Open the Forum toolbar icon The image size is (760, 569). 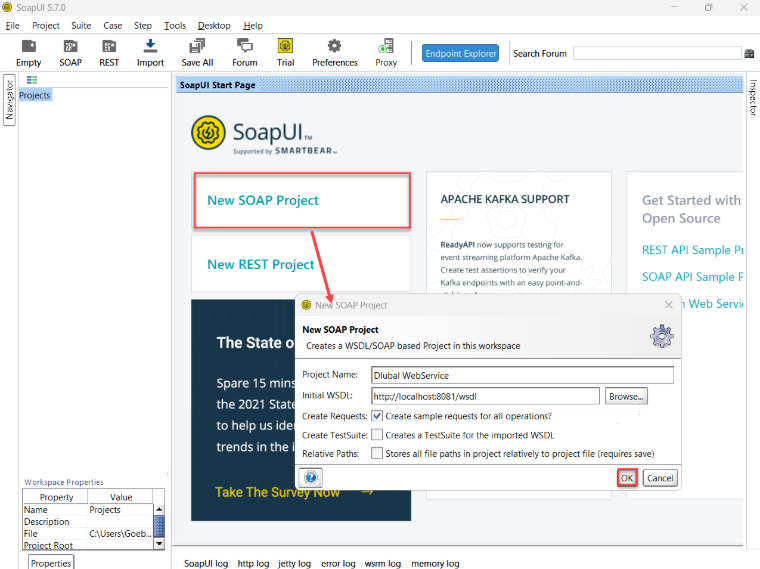click(244, 52)
